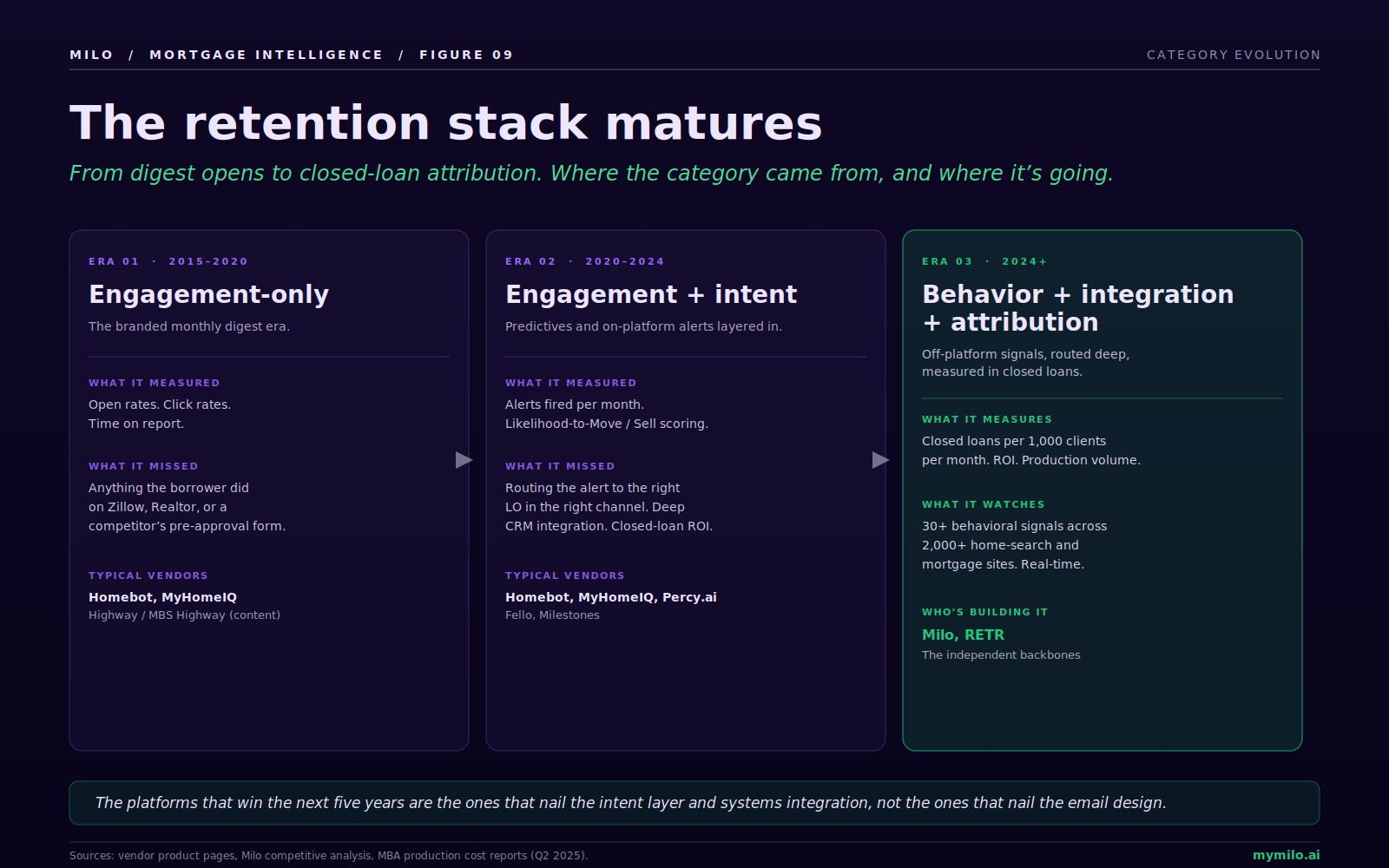Select "Homebot, MyHomeIQ, Percy.ai" vendors line
Screen dimensions: 1389x868
pos(611,597)
